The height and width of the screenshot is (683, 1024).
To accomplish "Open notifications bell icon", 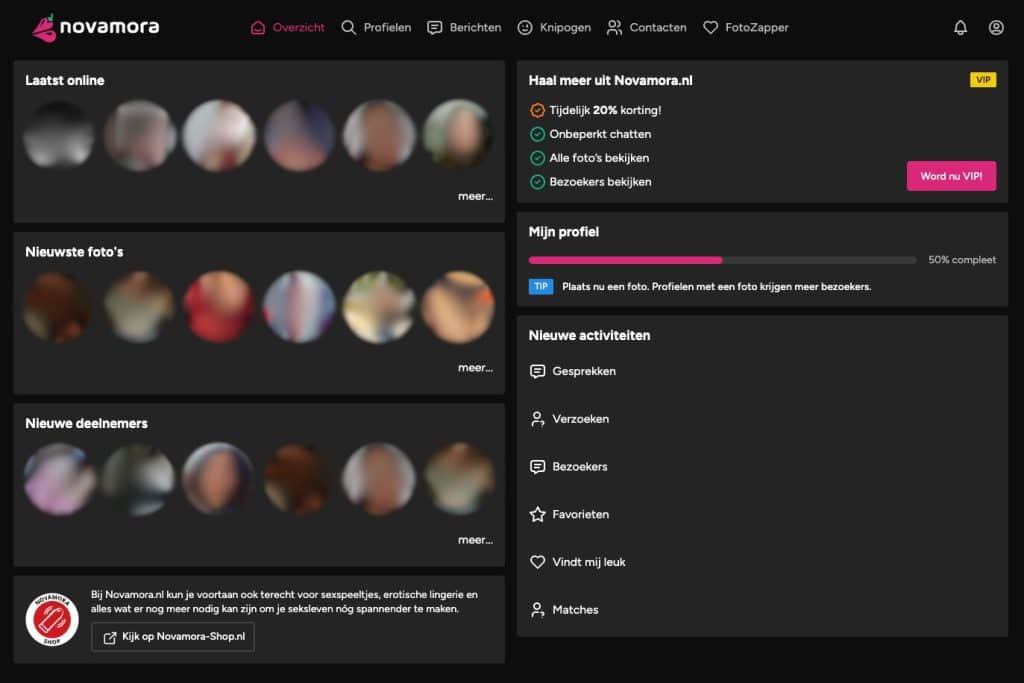I will 960,27.
